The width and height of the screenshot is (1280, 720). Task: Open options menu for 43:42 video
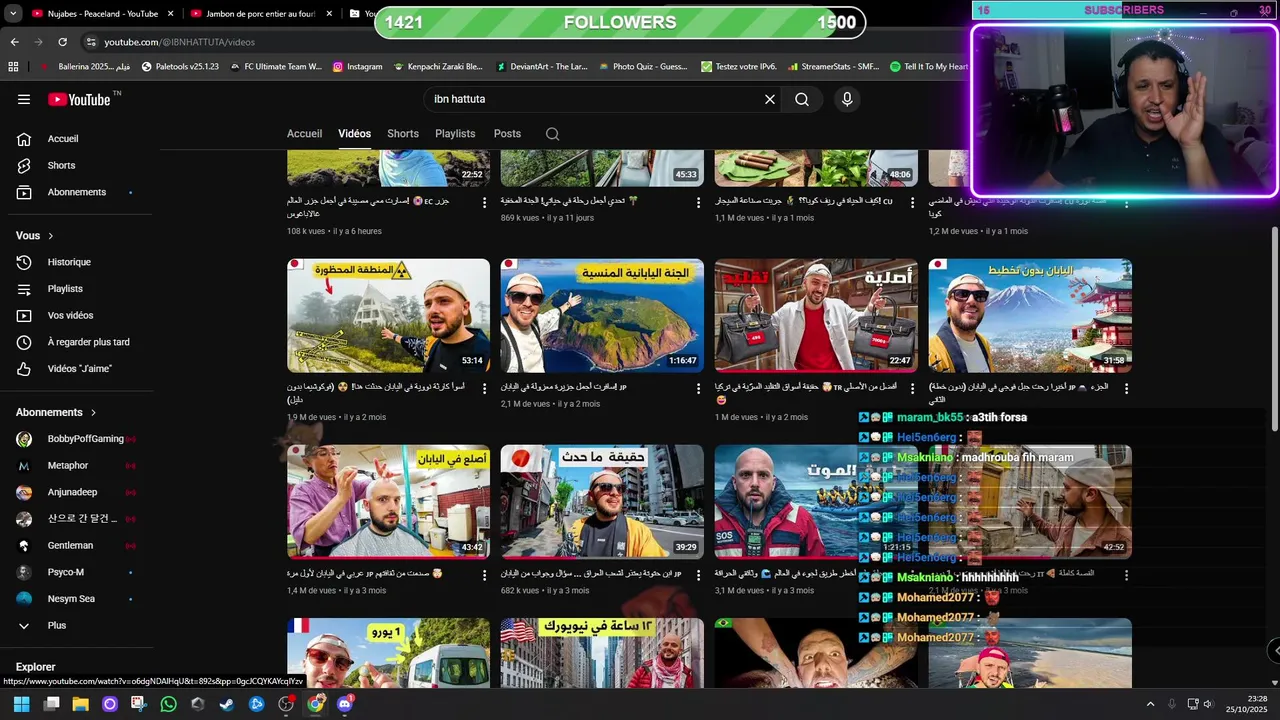485,576
